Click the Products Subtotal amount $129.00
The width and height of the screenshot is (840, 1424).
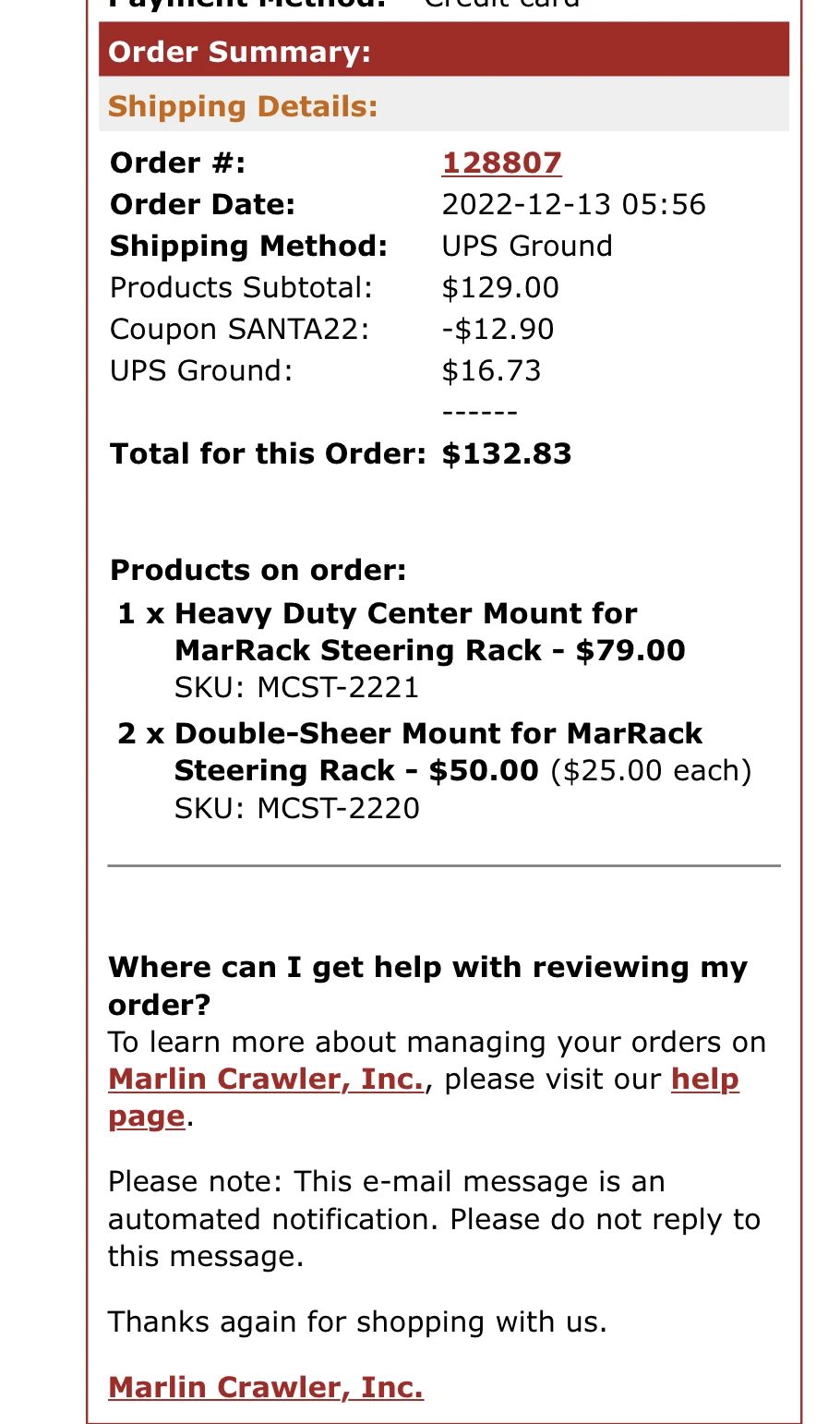(x=500, y=287)
